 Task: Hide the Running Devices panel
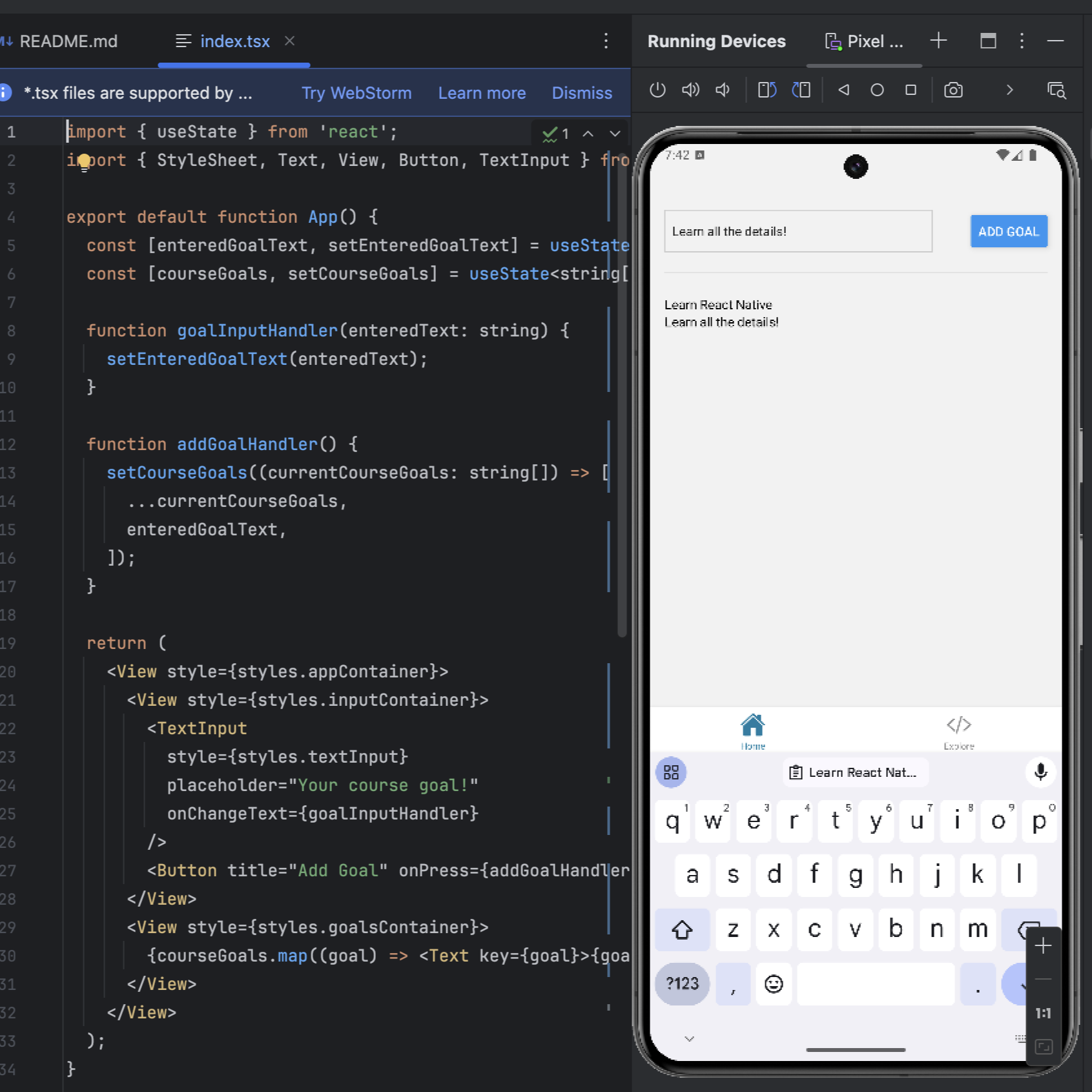(x=1055, y=41)
